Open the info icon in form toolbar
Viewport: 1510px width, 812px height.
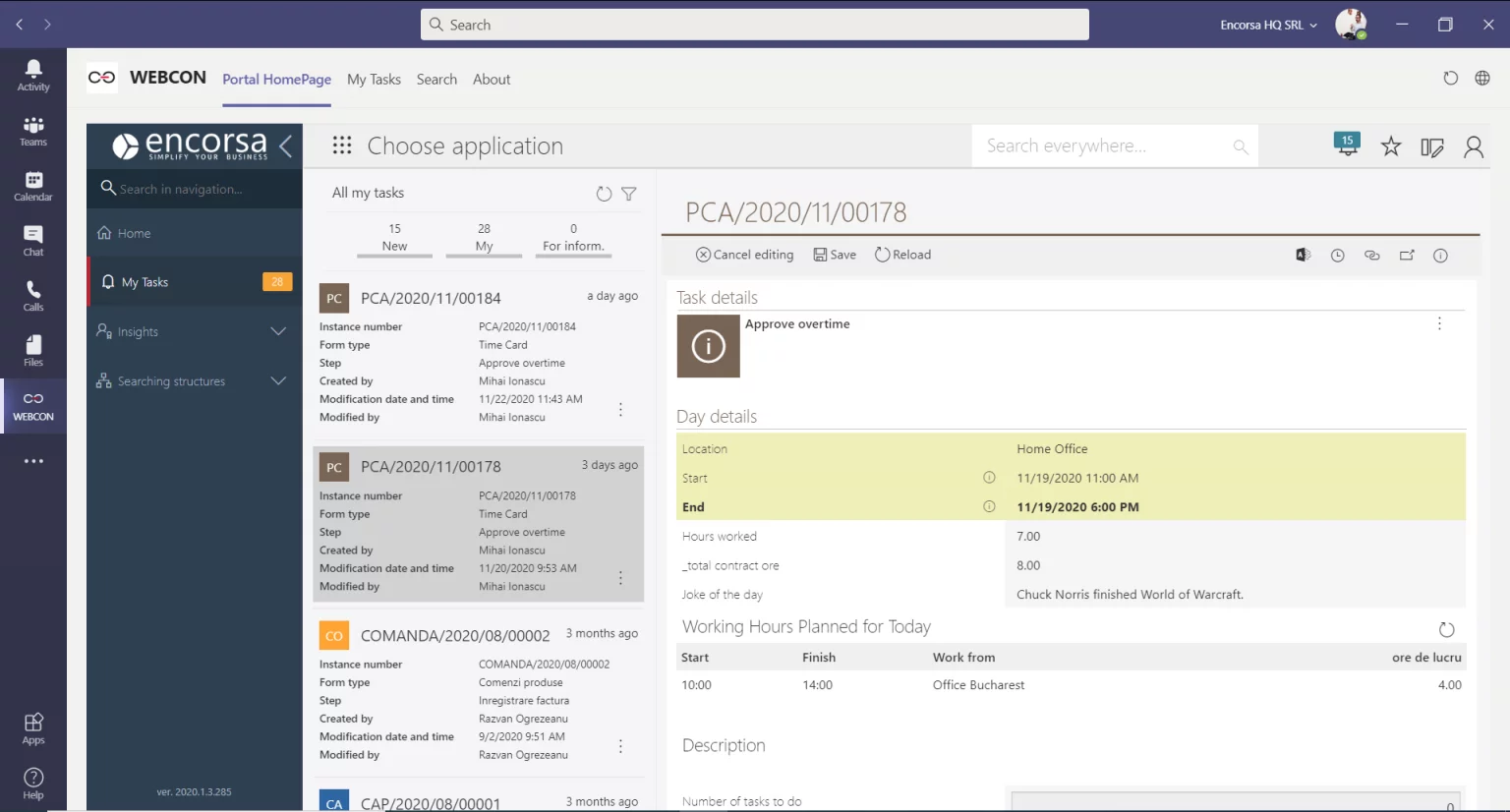pos(1441,256)
